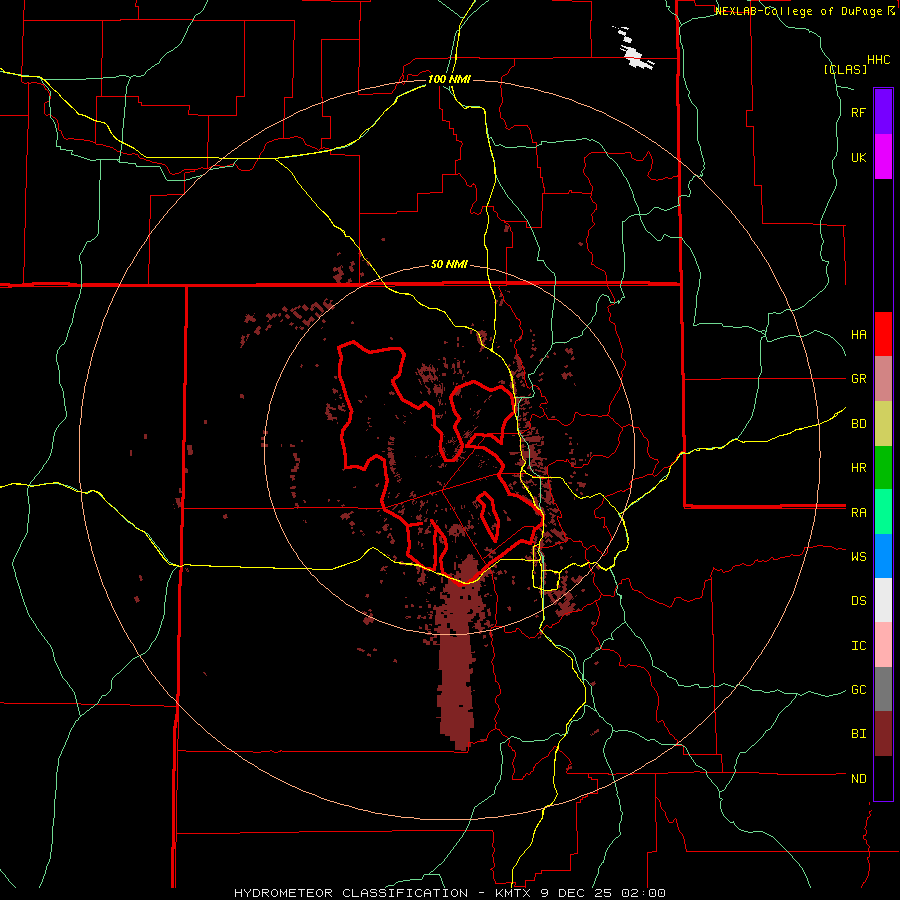Click the BD legend label
Viewport: 900px width, 900px height.
(859, 423)
